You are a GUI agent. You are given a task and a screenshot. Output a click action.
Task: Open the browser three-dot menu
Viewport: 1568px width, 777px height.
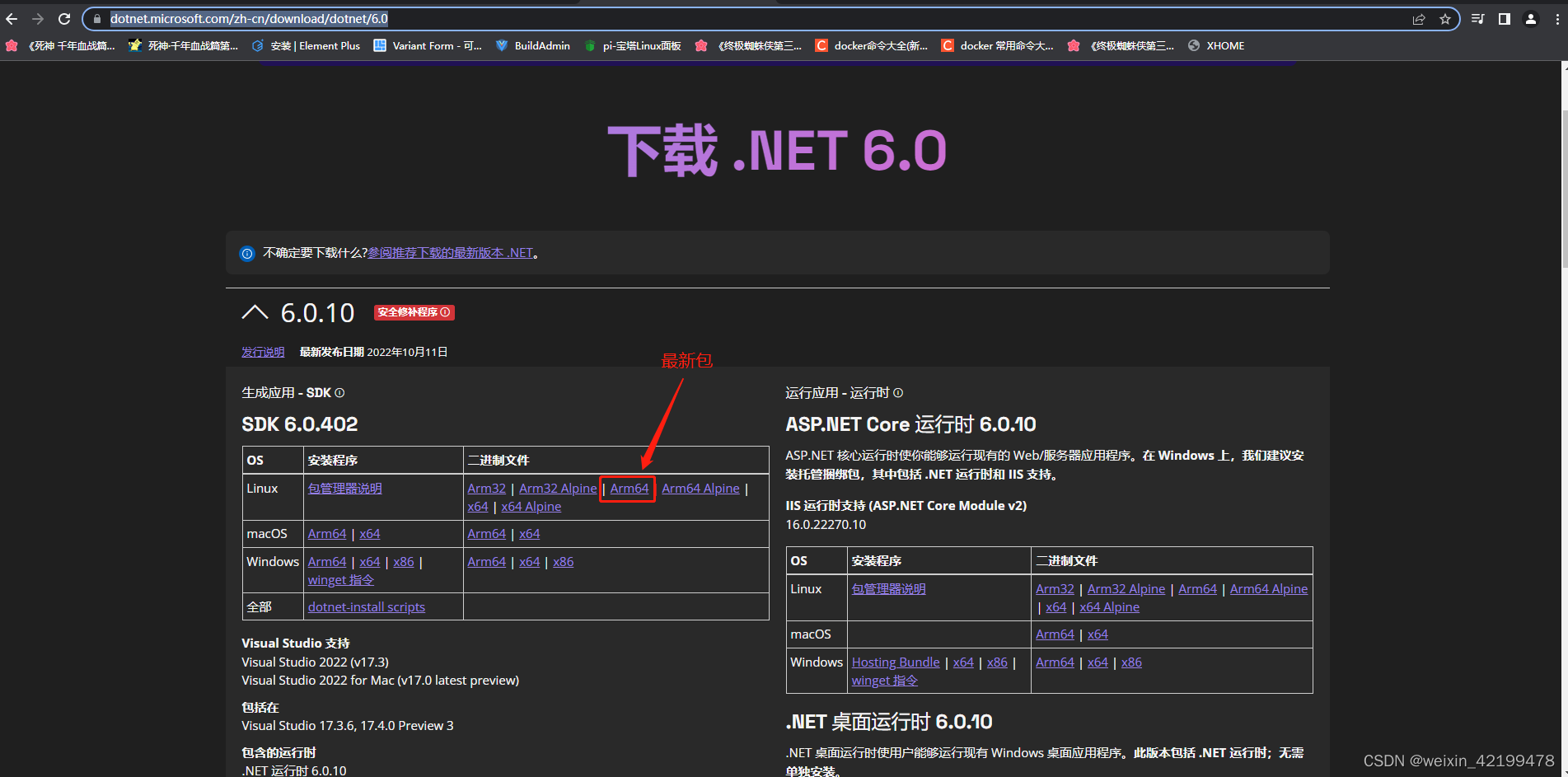coord(1556,18)
